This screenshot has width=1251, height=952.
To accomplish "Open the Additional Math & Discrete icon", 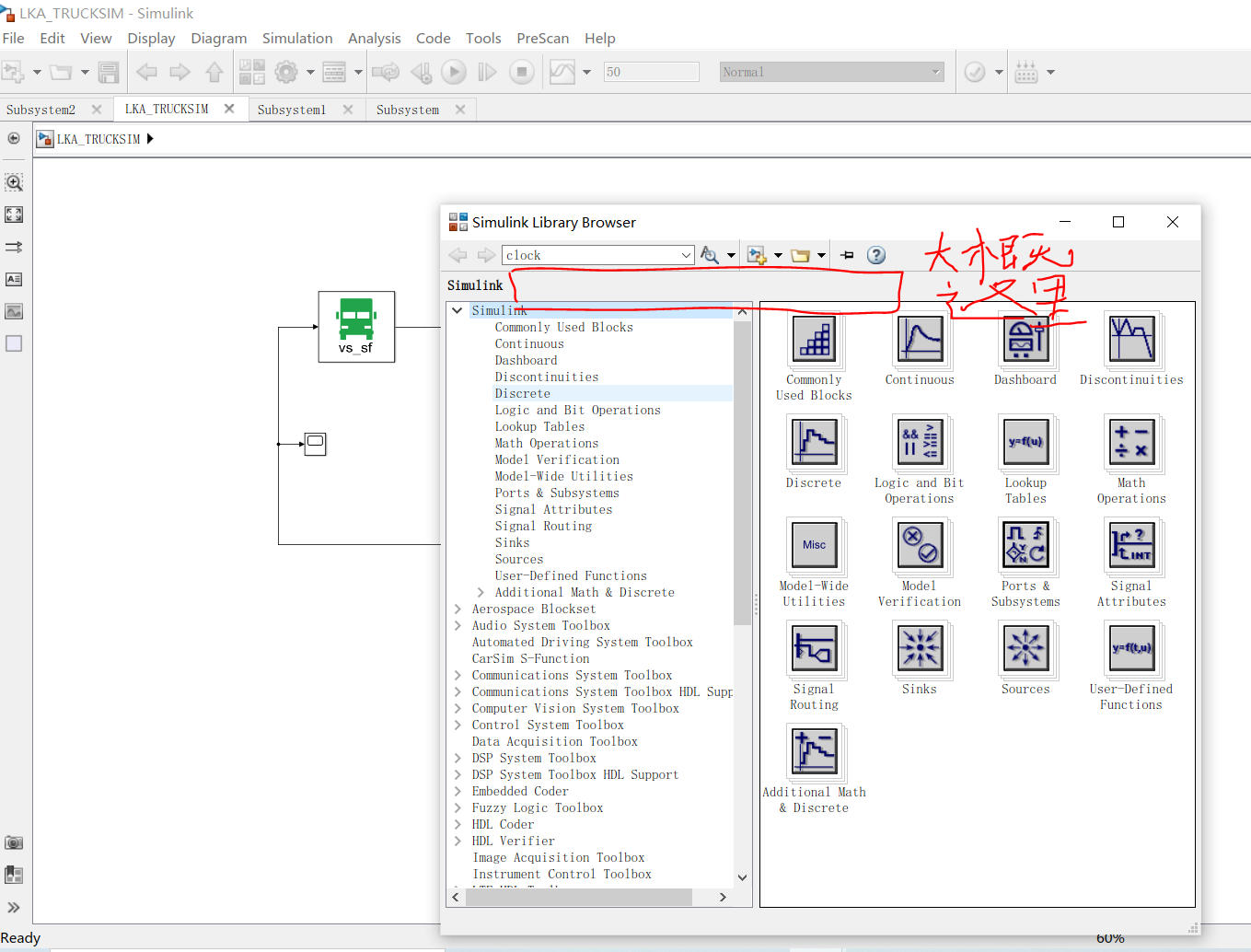I will [x=814, y=753].
